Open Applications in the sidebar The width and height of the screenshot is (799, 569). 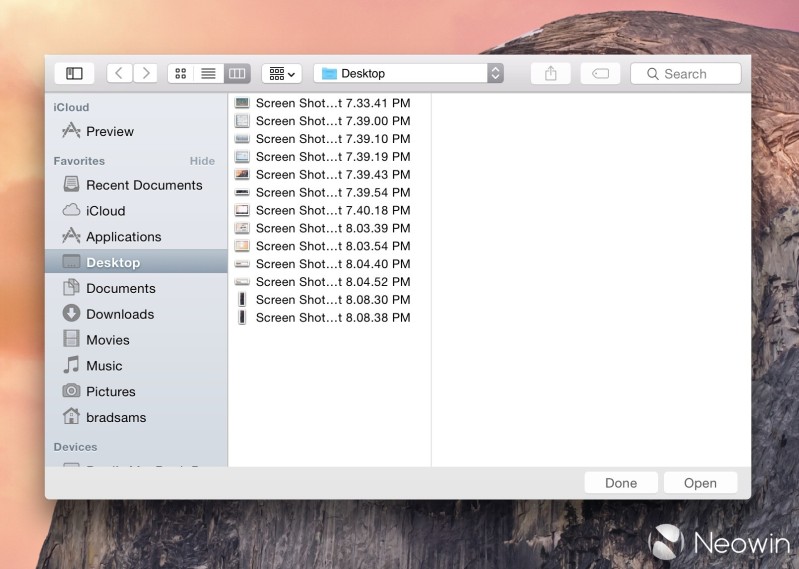(x=123, y=237)
